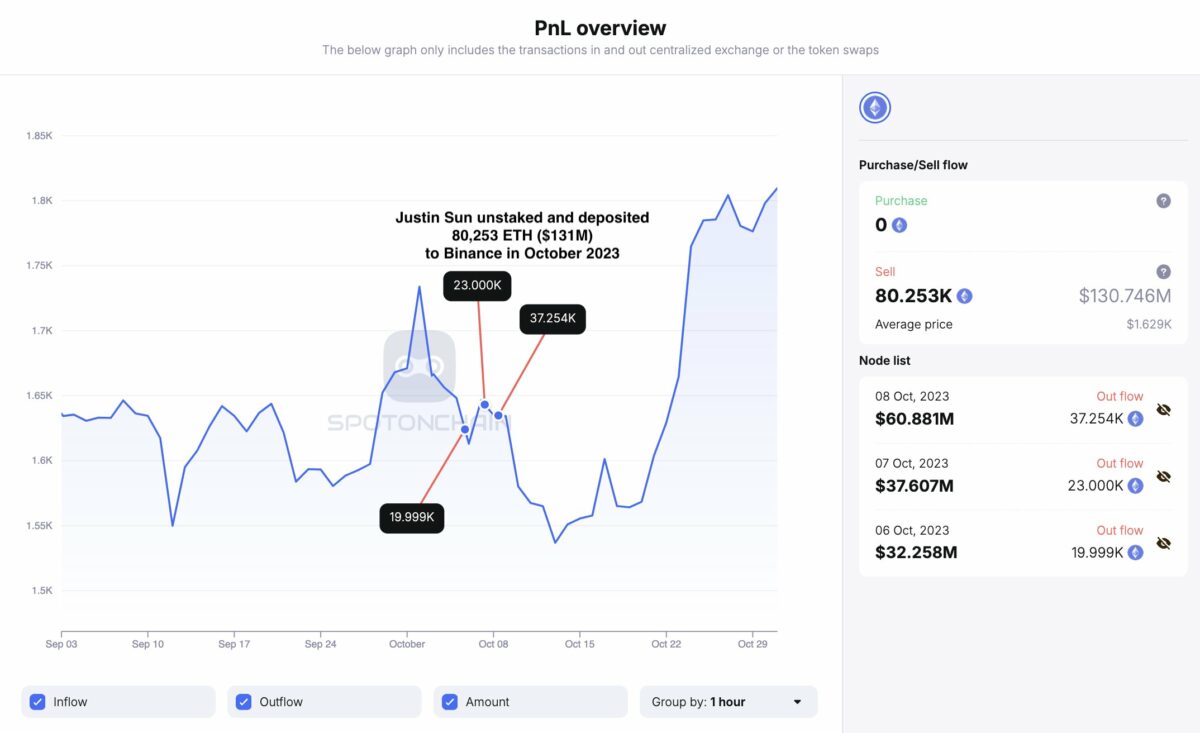Click the ETH icon beside Purchase 0
This screenshot has height=733, width=1200.
[x=899, y=225]
